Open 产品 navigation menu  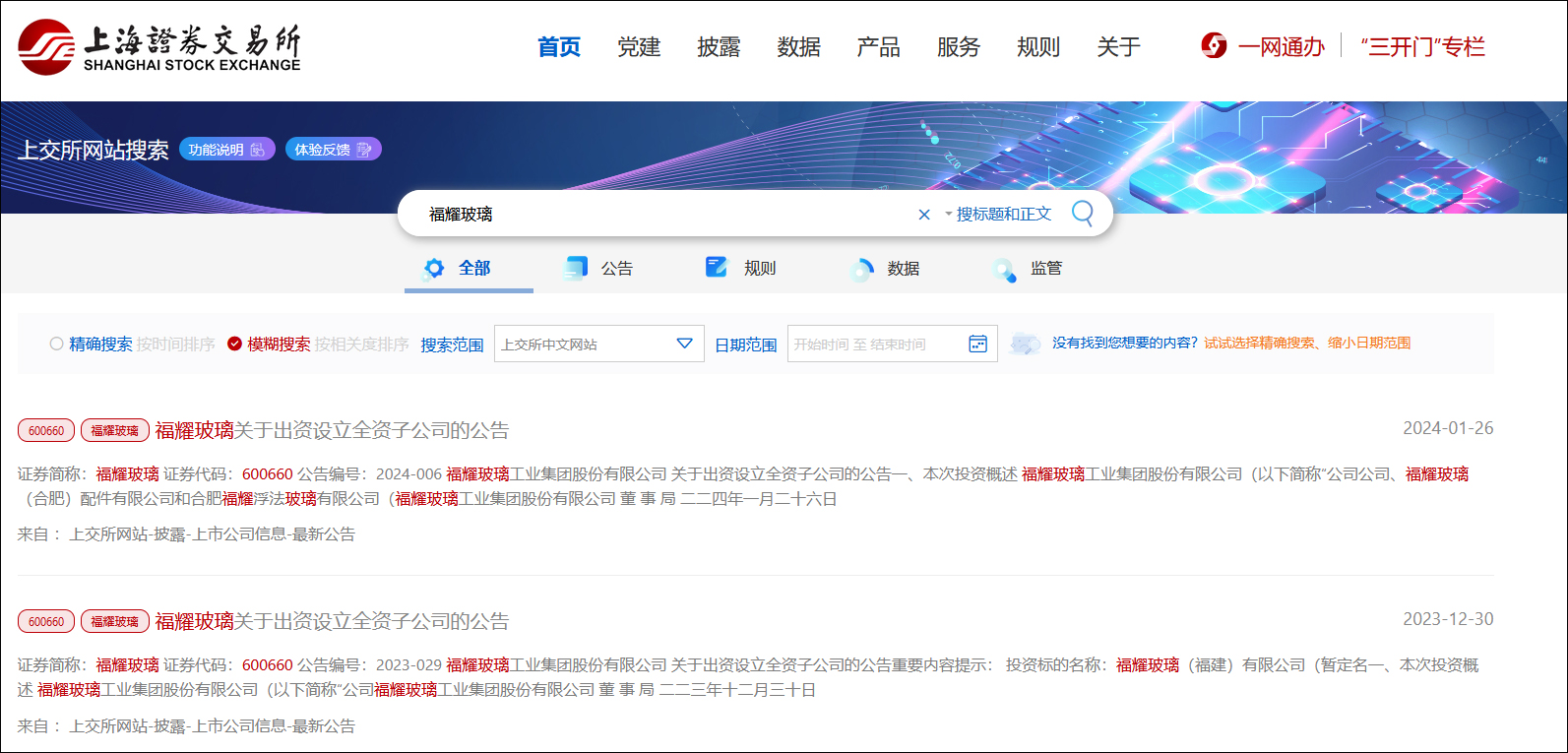[878, 46]
